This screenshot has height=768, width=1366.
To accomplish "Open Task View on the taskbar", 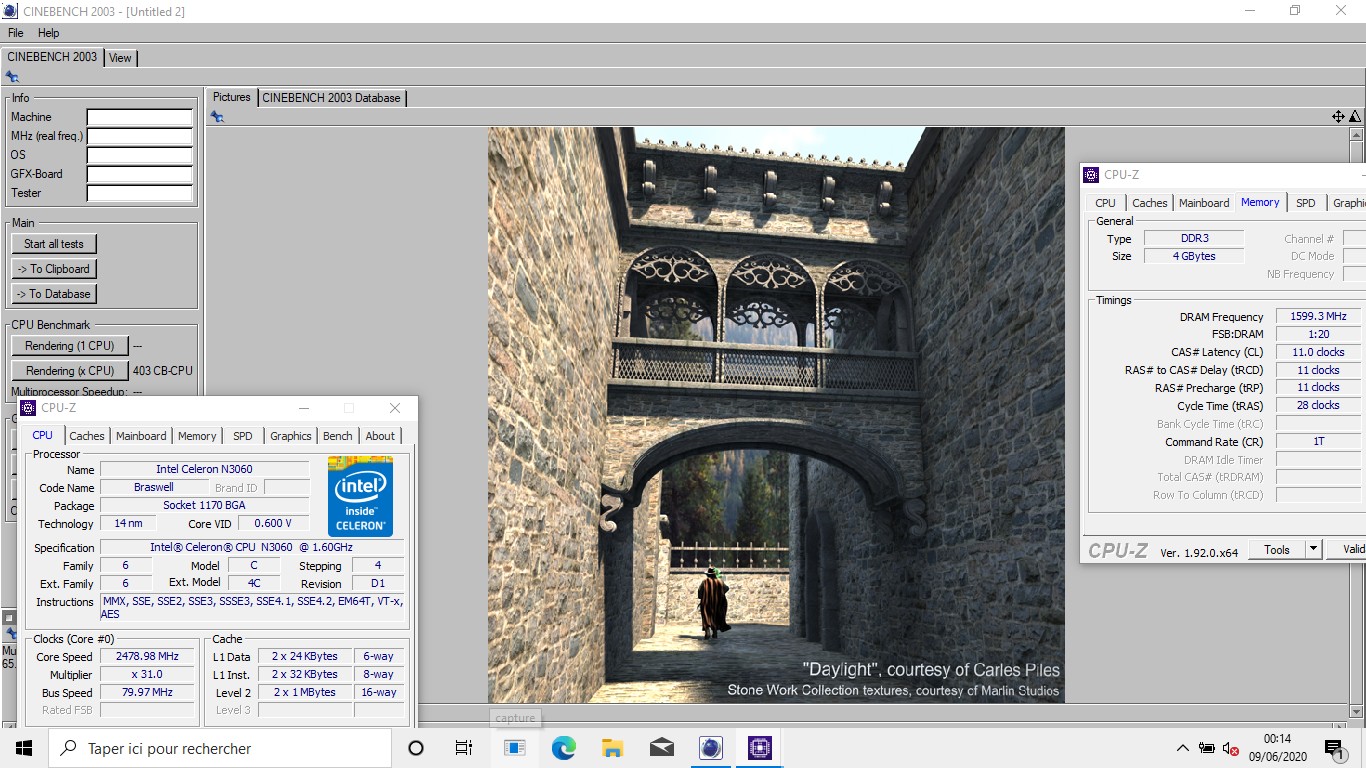I will pos(463,748).
